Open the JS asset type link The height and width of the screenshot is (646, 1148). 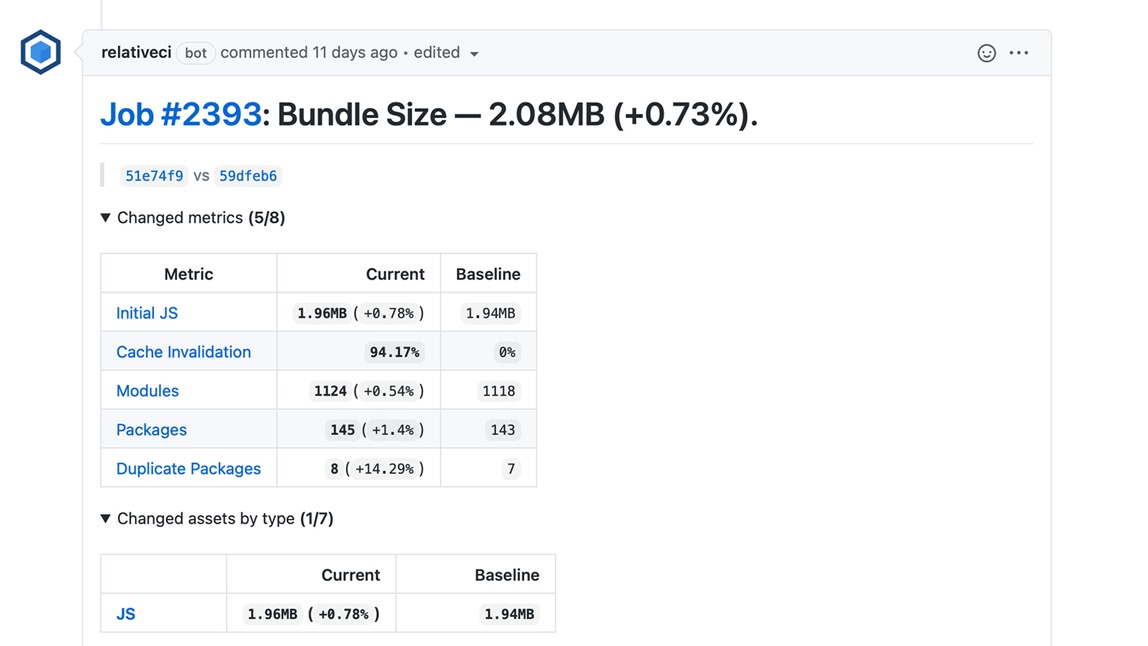coord(126,614)
